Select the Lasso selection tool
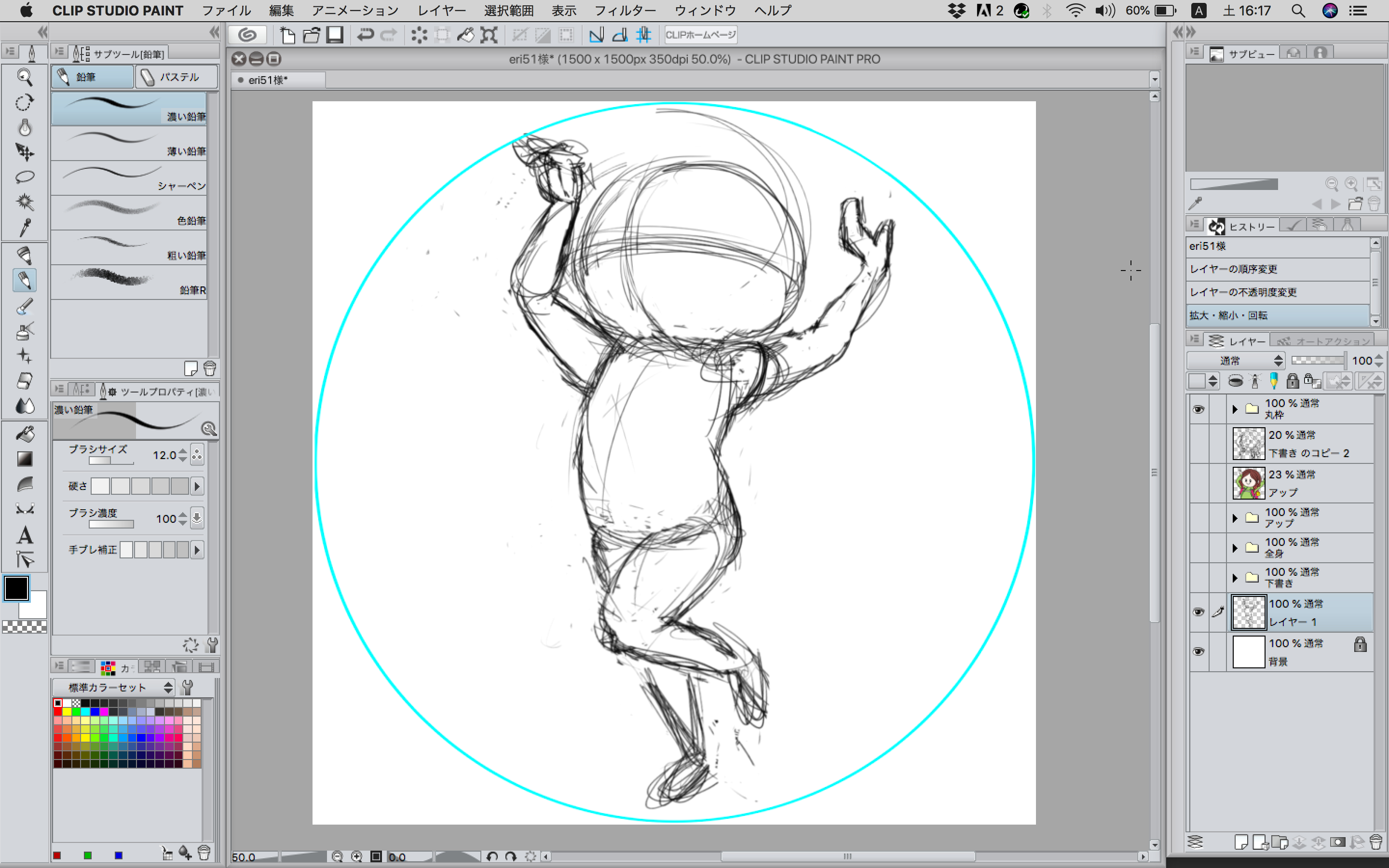This screenshot has width=1389, height=868. point(24,177)
